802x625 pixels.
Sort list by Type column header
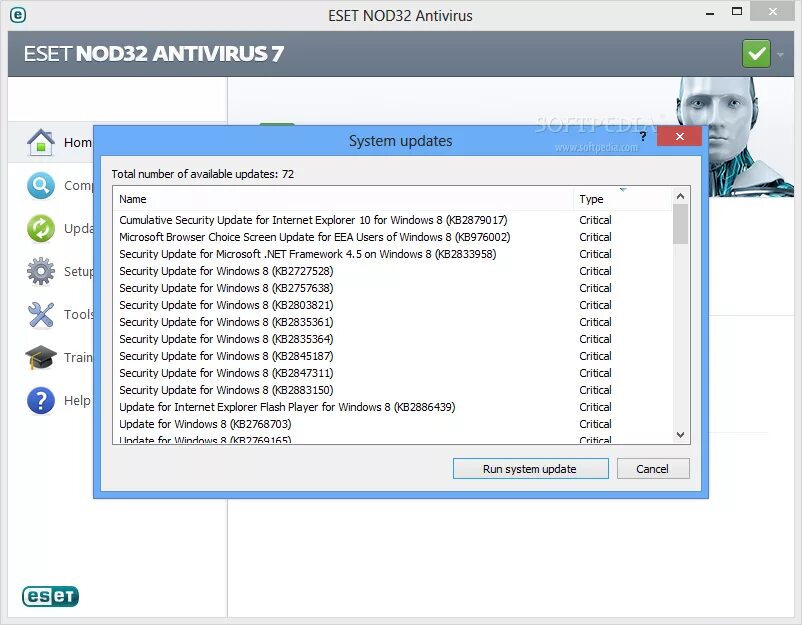(x=622, y=198)
